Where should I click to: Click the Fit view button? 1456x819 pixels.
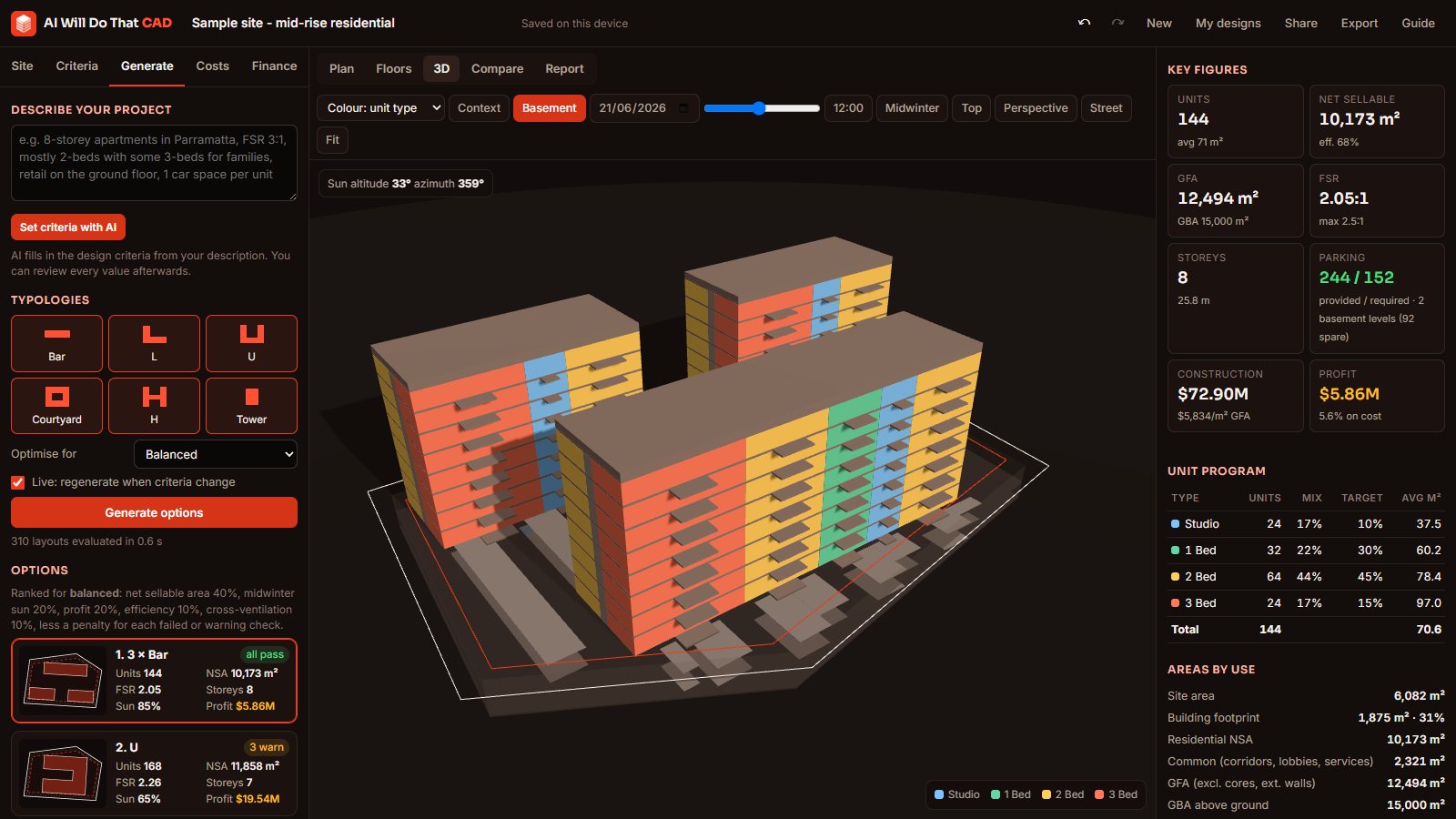click(x=332, y=140)
